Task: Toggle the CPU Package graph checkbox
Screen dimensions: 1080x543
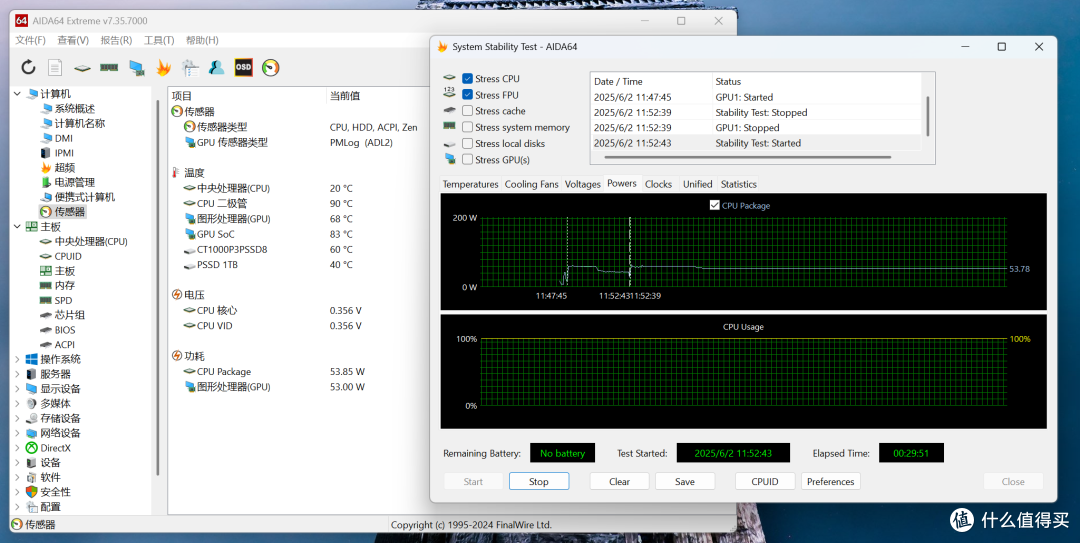Action: tap(714, 205)
